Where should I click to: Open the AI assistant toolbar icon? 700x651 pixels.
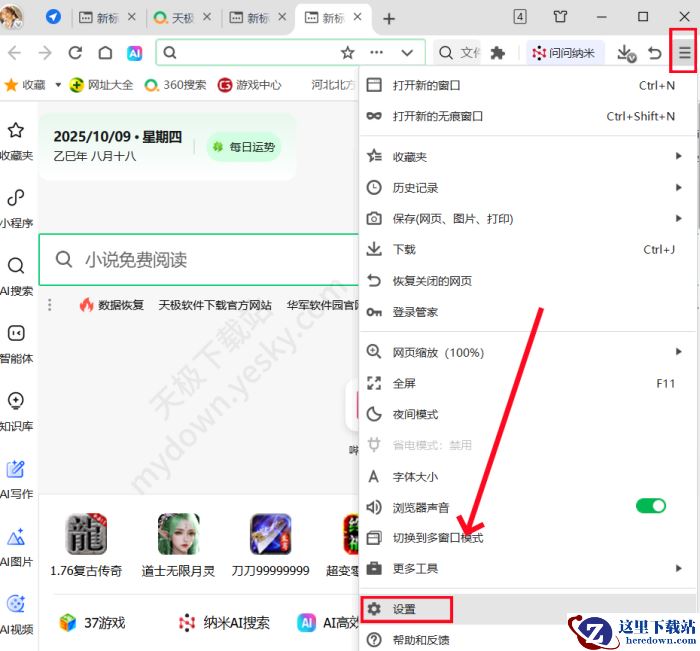134,53
